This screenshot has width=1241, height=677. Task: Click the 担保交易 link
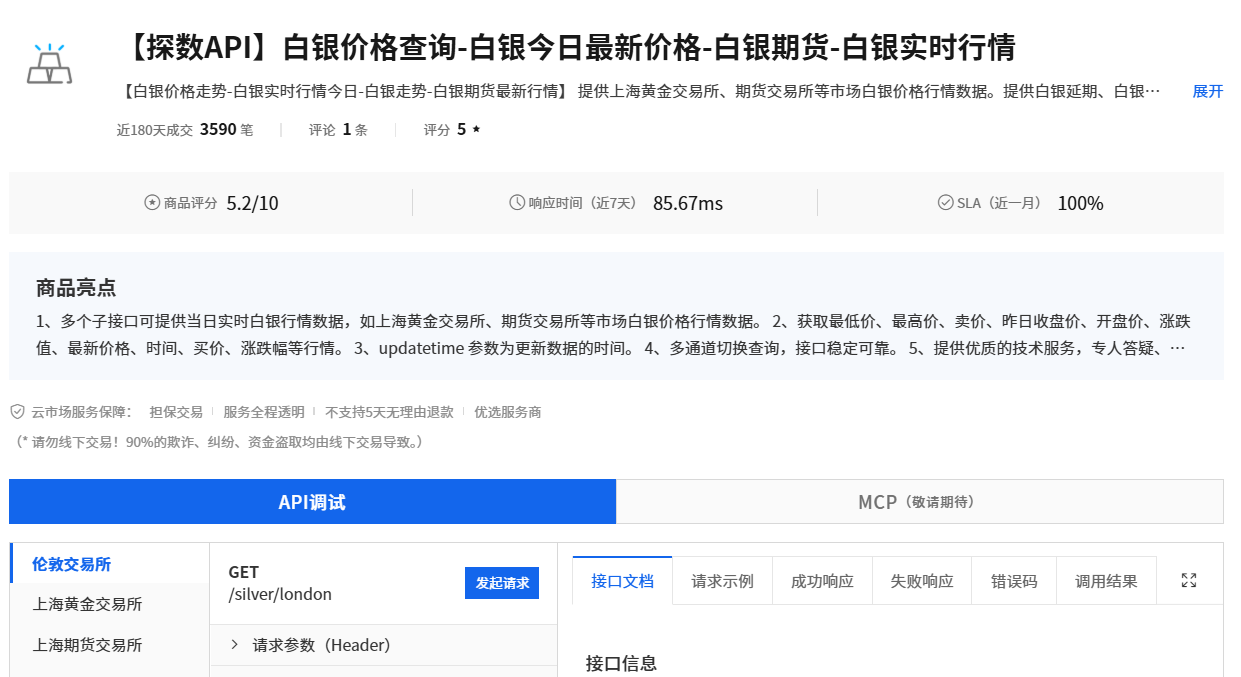point(175,411)
